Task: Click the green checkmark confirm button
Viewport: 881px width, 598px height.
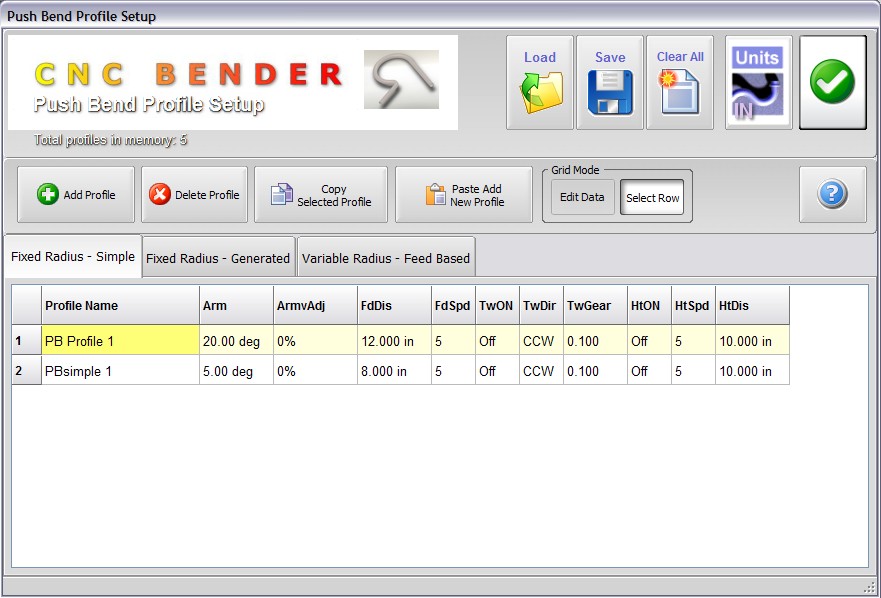Action: [832, 83]
